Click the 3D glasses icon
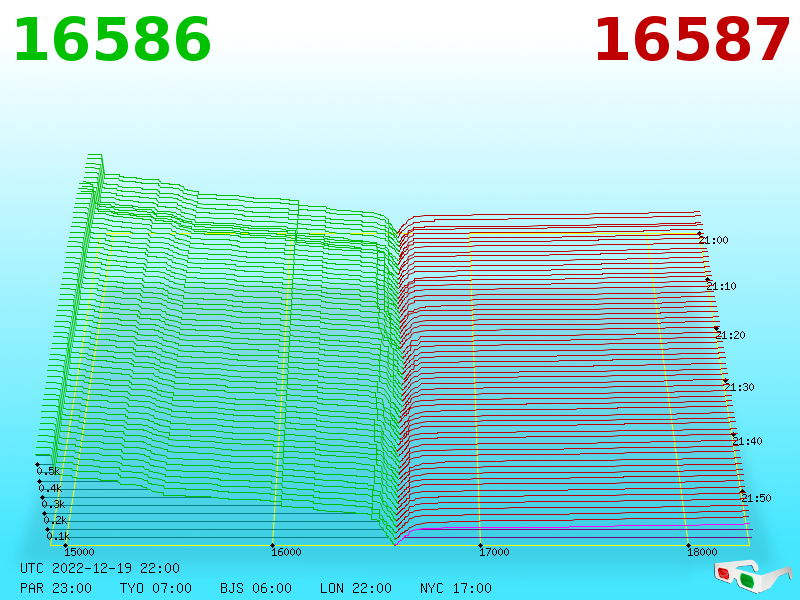Screen dimensions: 800x600 753,576
